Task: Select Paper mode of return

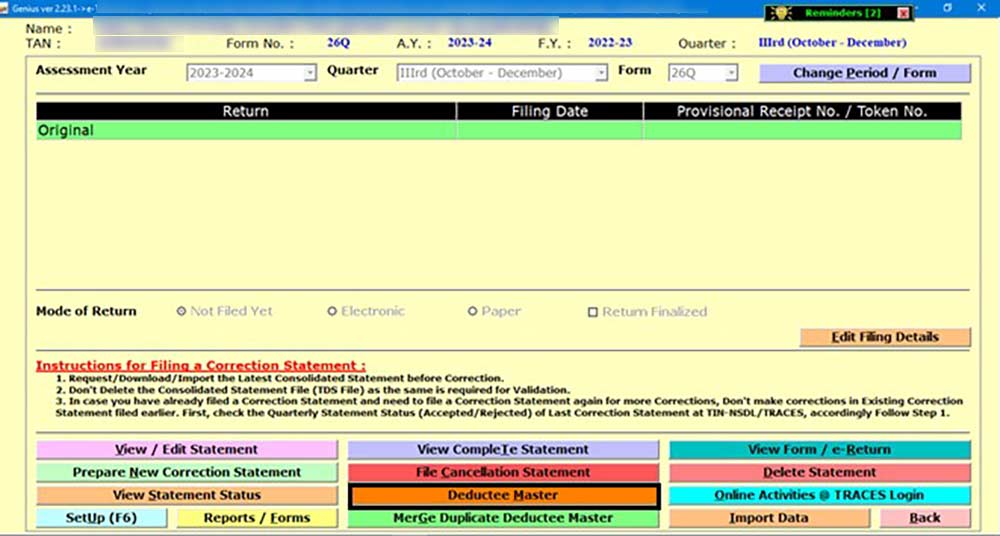Action: (472, 311)
